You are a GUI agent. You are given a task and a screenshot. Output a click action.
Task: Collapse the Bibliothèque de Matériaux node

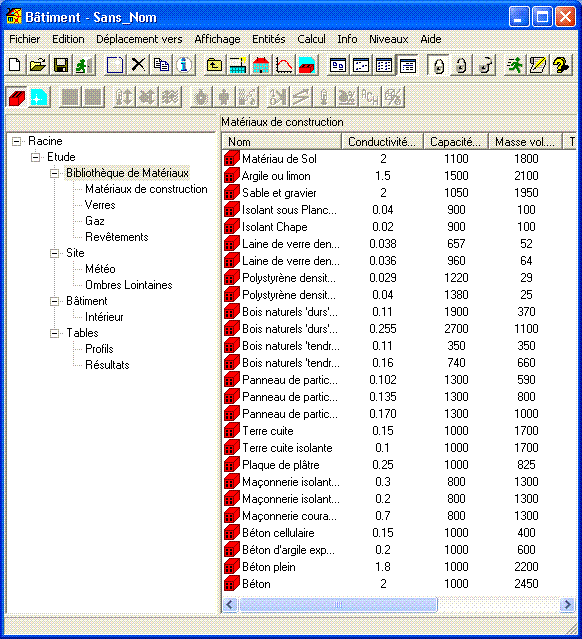point(54,173)
